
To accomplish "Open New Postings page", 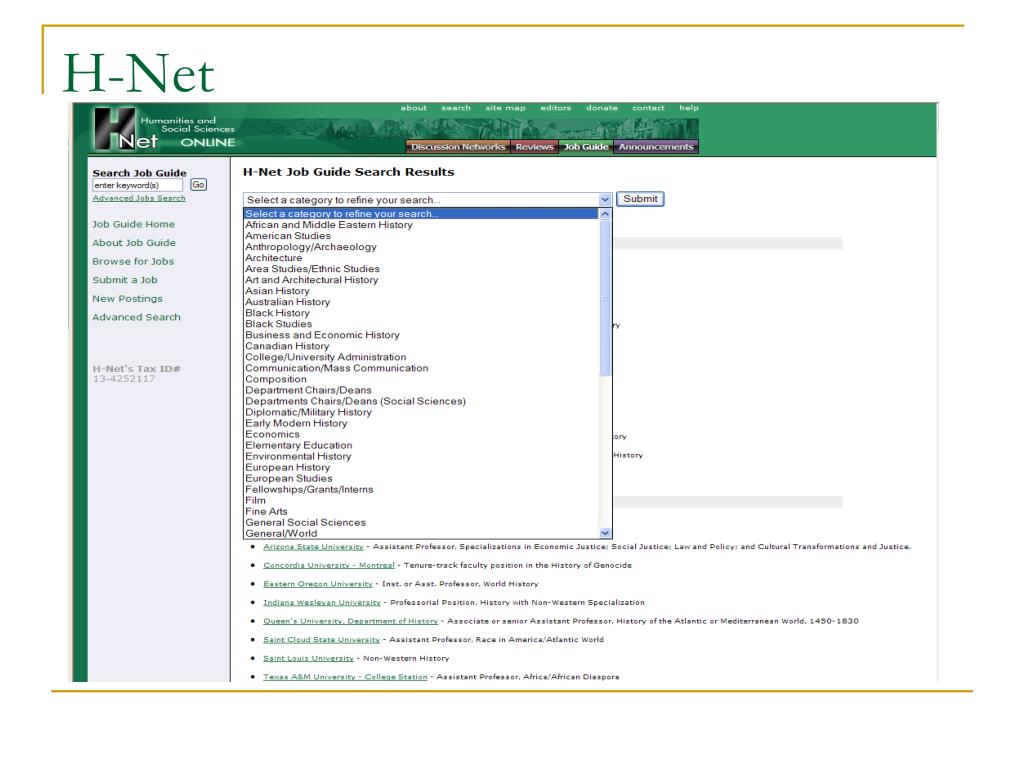I will [127, 298].
